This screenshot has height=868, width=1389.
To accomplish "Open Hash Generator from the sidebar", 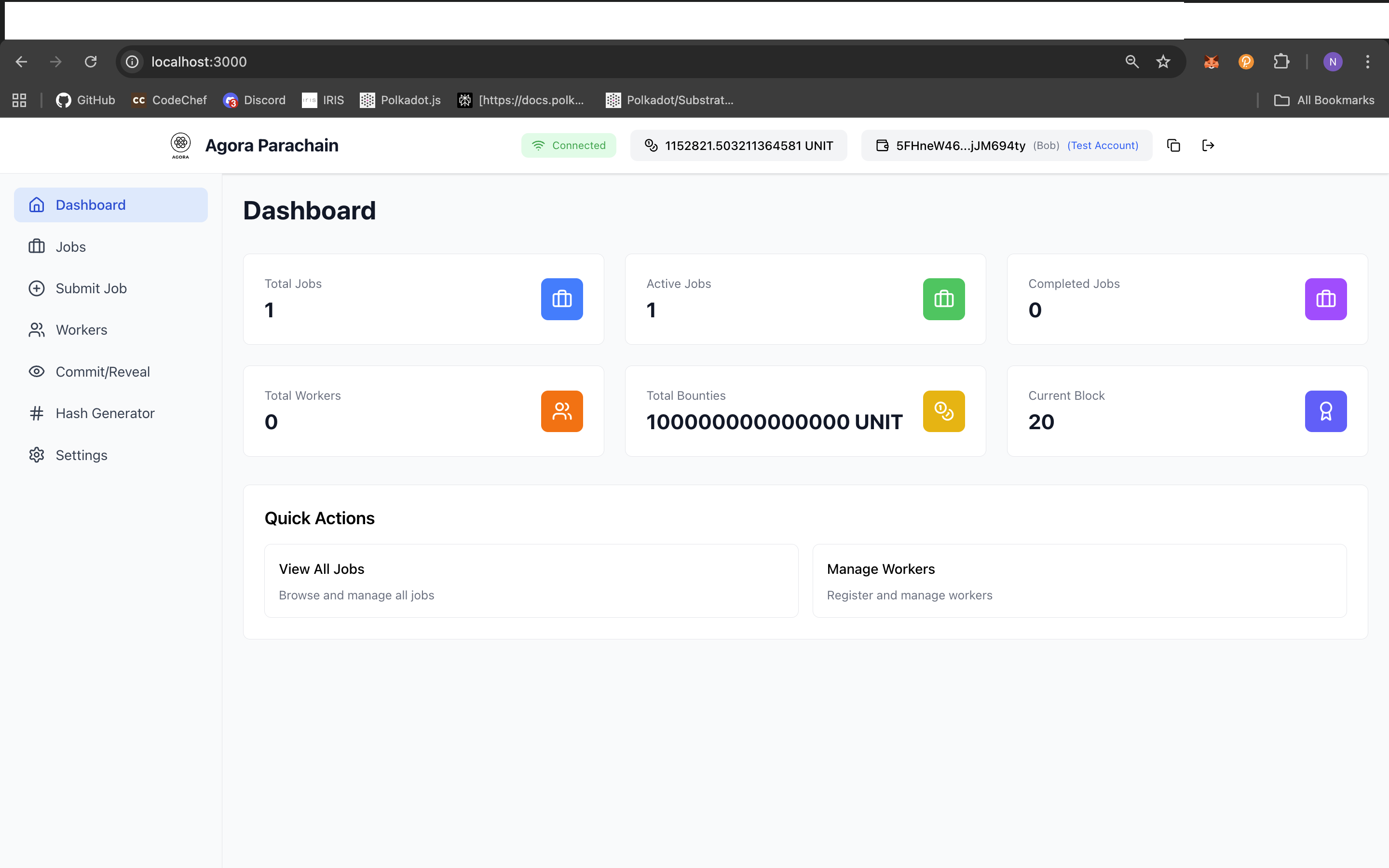I will point(105,413).
